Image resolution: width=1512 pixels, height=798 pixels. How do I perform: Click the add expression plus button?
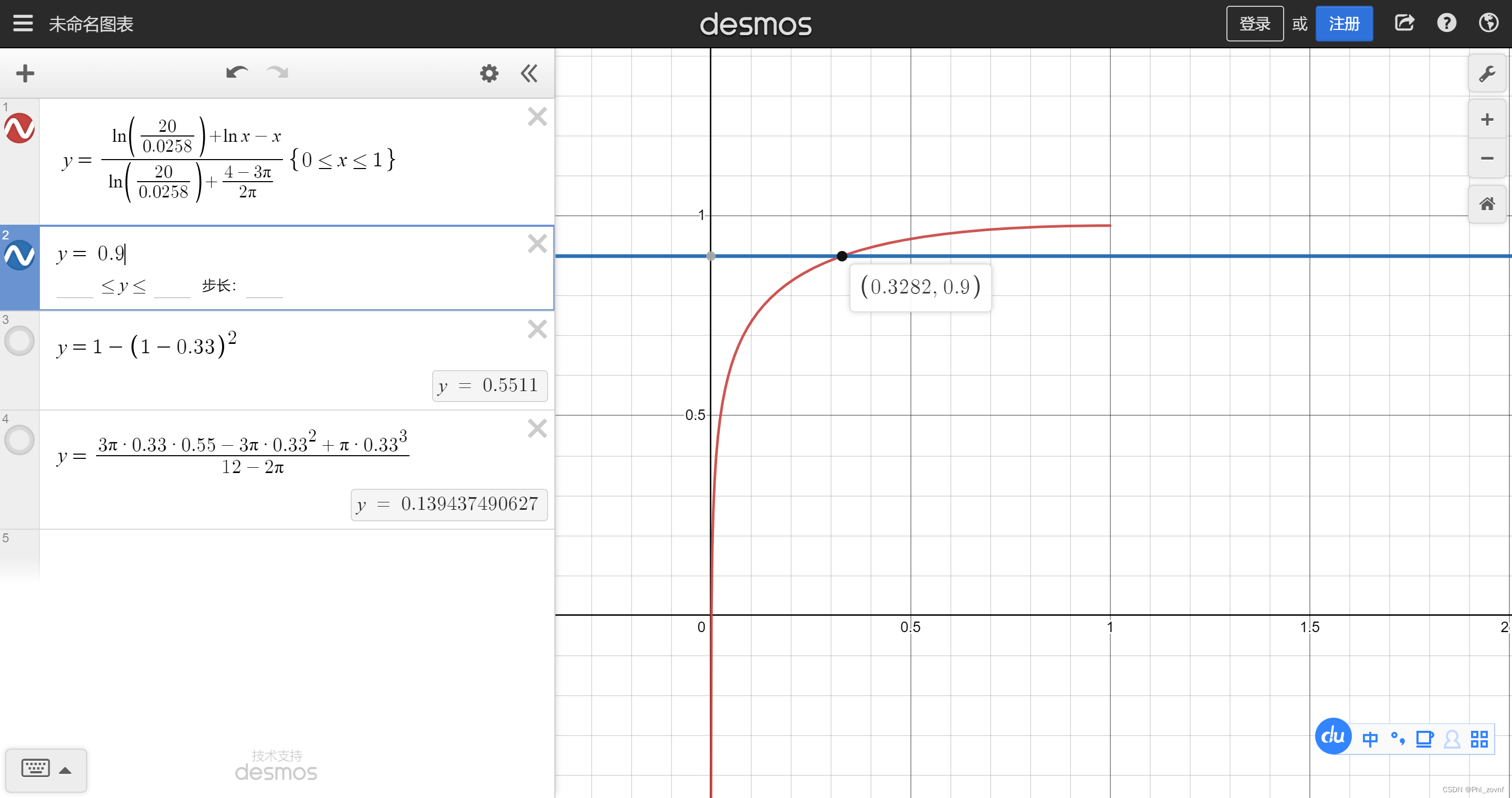(x=25, y=73)
